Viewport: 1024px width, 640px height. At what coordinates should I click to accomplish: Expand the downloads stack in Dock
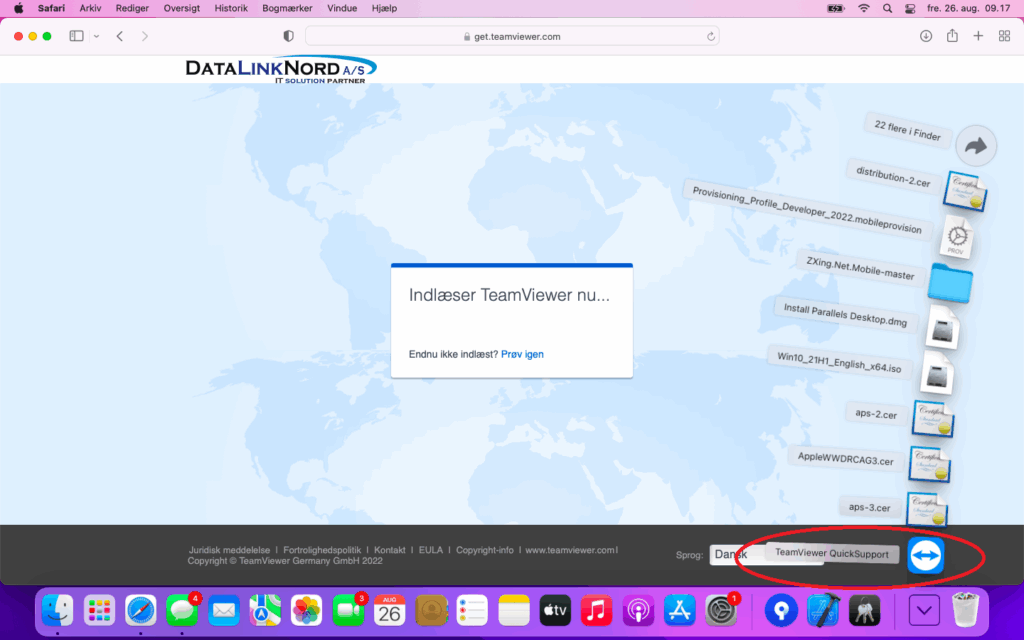coord(924,609)
